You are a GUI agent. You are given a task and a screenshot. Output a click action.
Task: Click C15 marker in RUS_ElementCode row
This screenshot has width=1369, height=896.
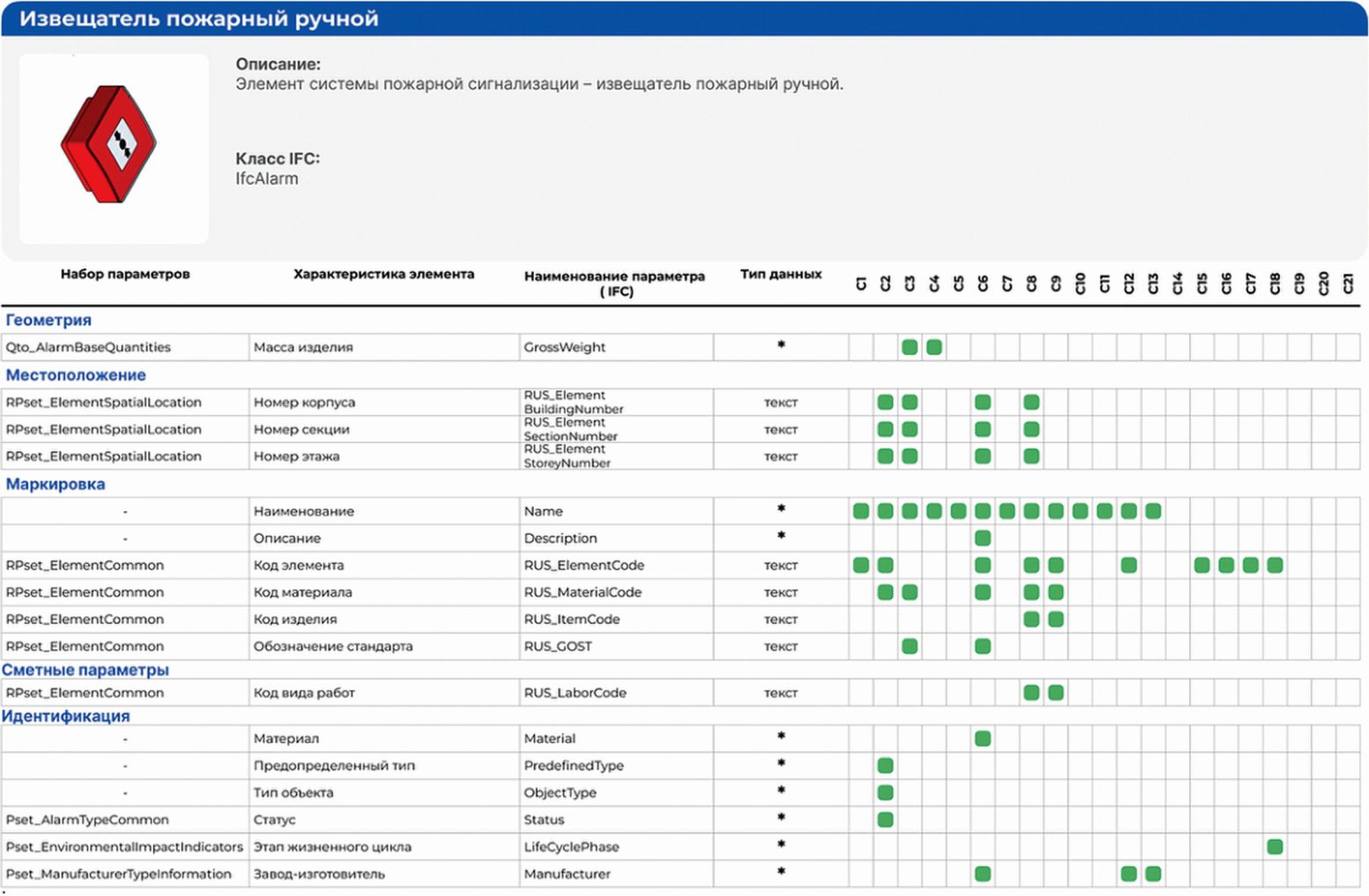coord(1202,566)
